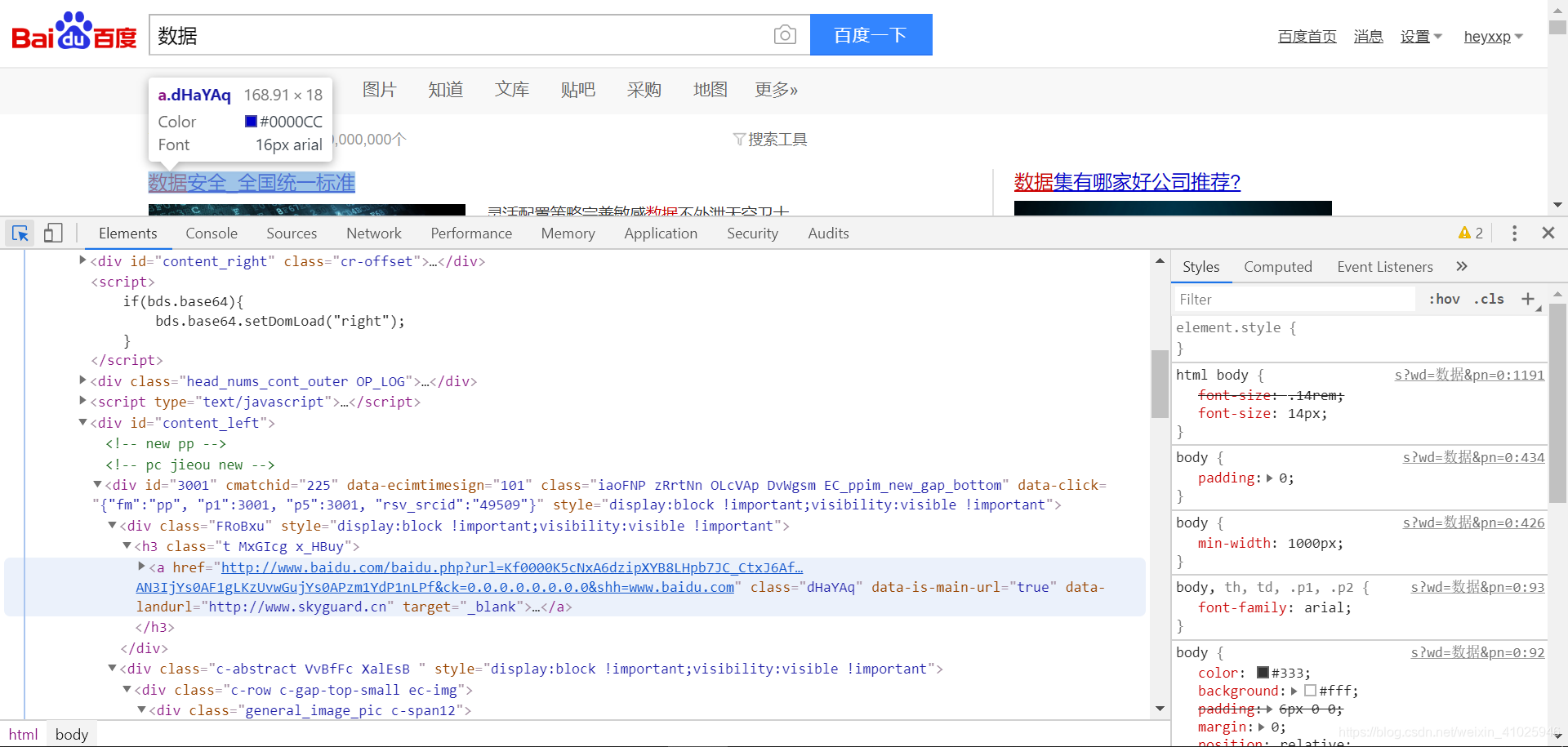The image size is (1568, 747).
Task: Collapse the h3 MxGIcg node
Action: [x=127, y=545]
